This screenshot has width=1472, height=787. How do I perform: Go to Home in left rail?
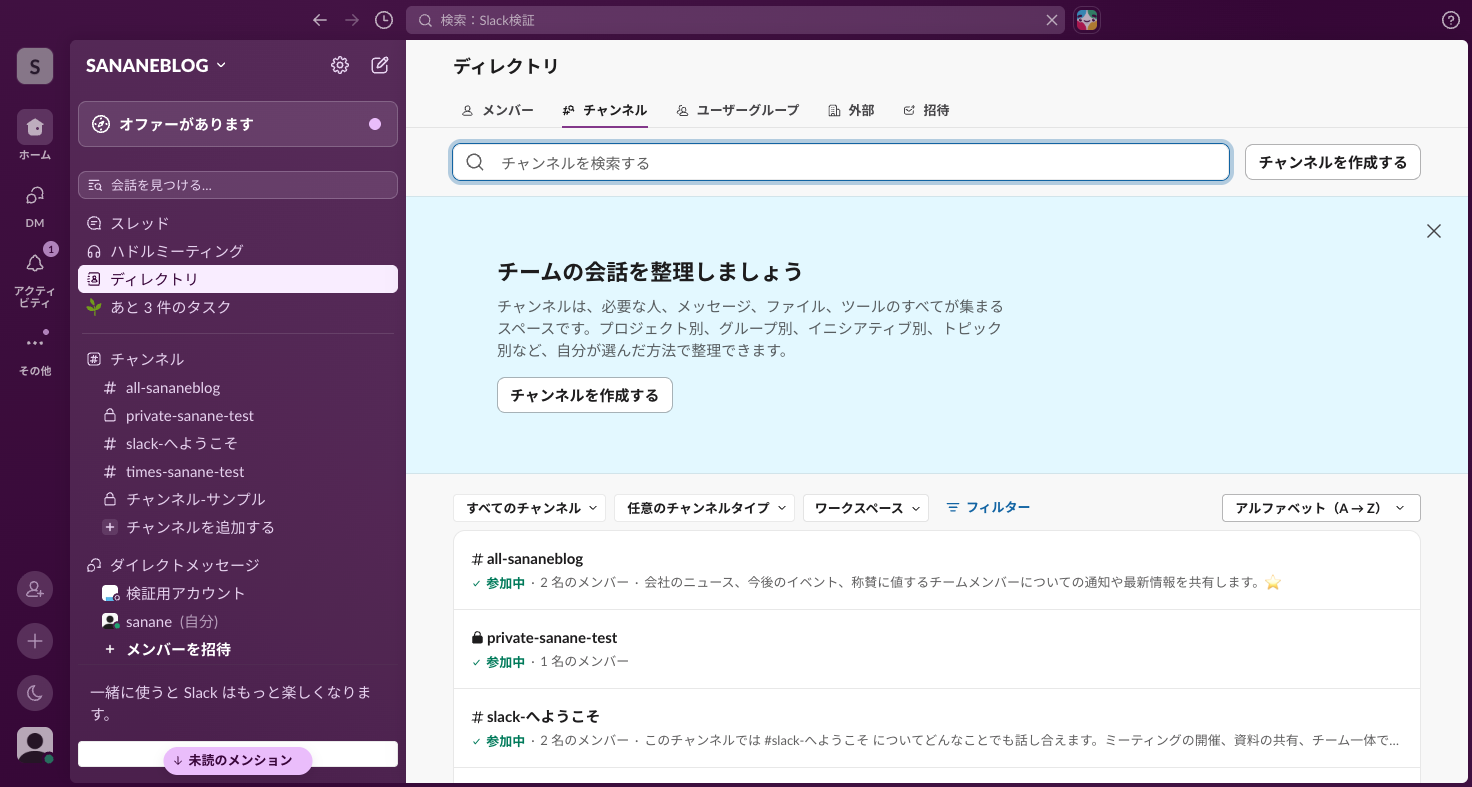(35, 136)
